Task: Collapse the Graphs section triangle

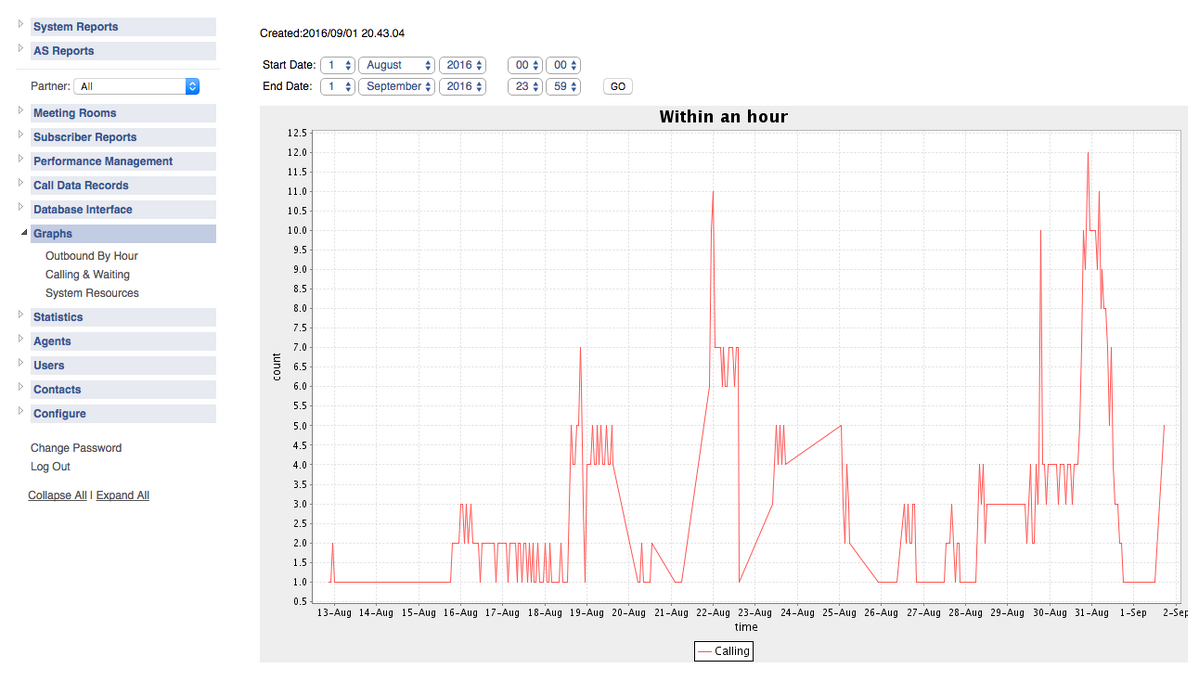Action: 24,232
